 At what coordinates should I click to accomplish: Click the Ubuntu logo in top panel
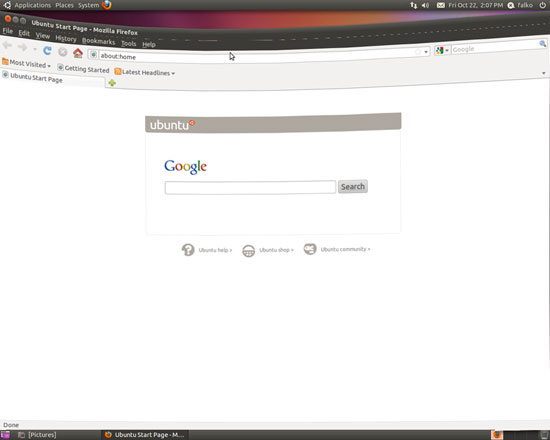[6, 5]
